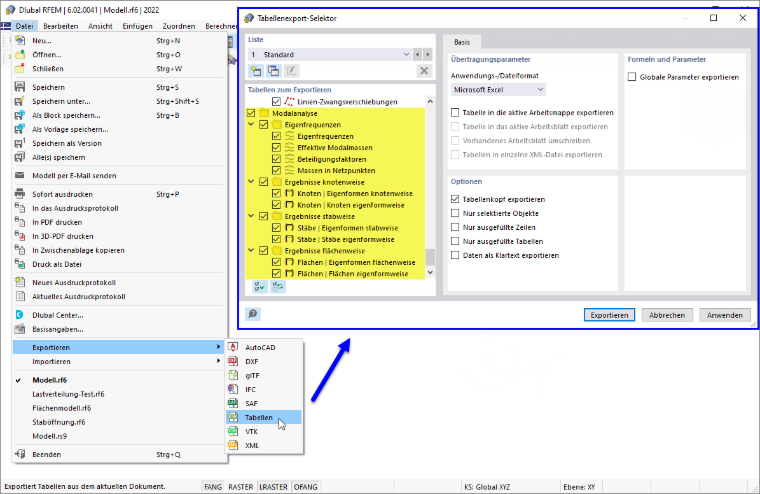
Task: Open the Bearbeiten menu
Action: pyautogui.click(x=61, y=26)
